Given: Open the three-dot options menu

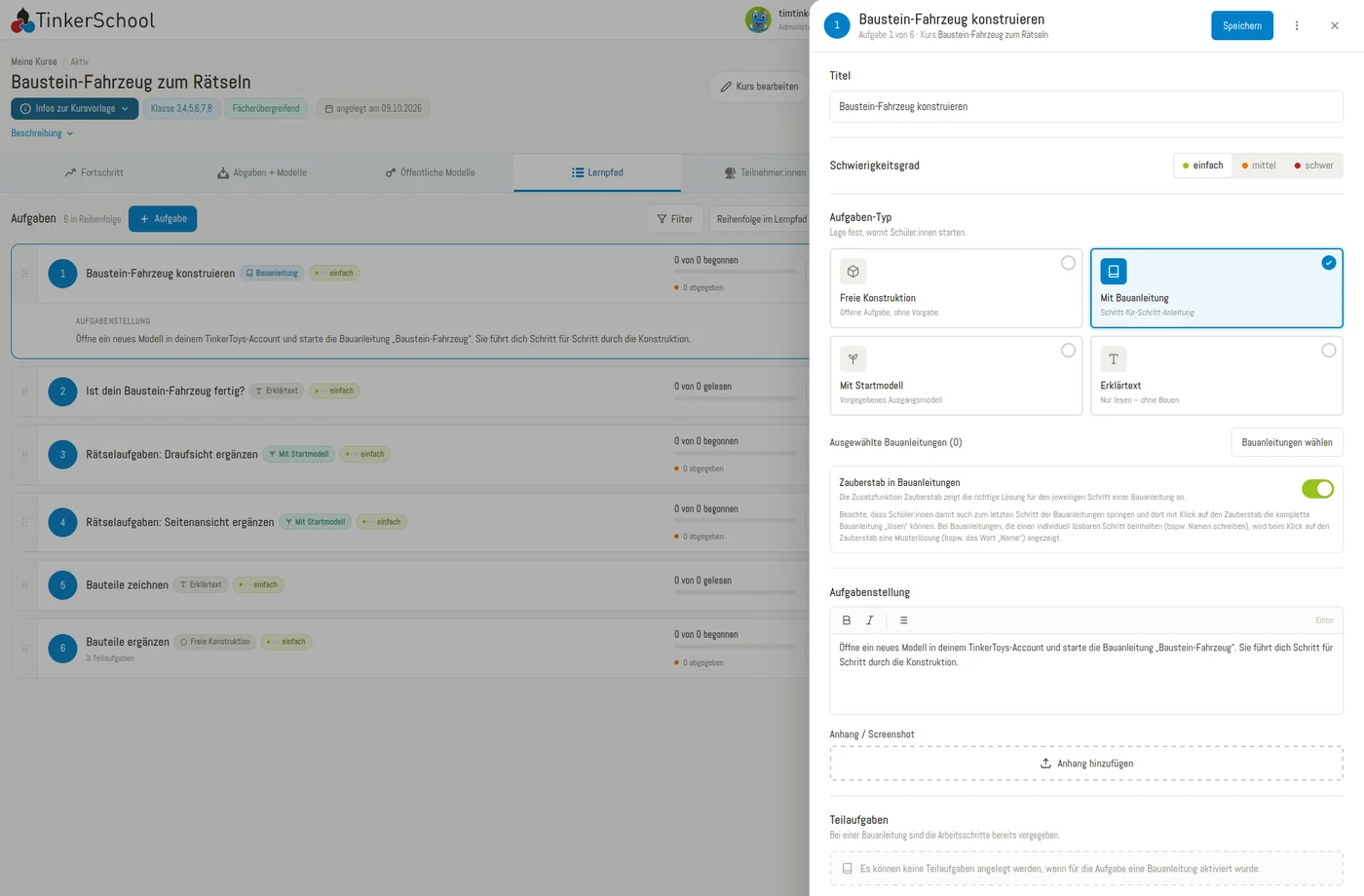Looking at the screenshot, I should coord(1297,25).
